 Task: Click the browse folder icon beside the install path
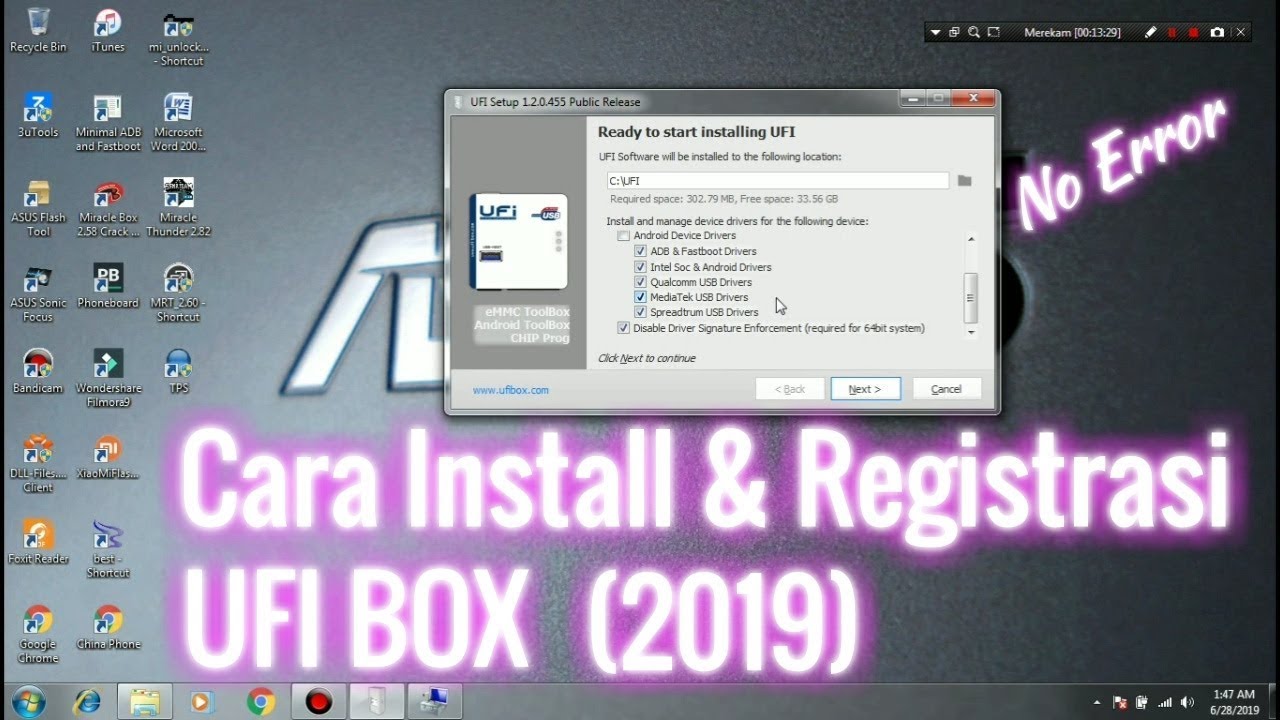[x=964, y=181]
